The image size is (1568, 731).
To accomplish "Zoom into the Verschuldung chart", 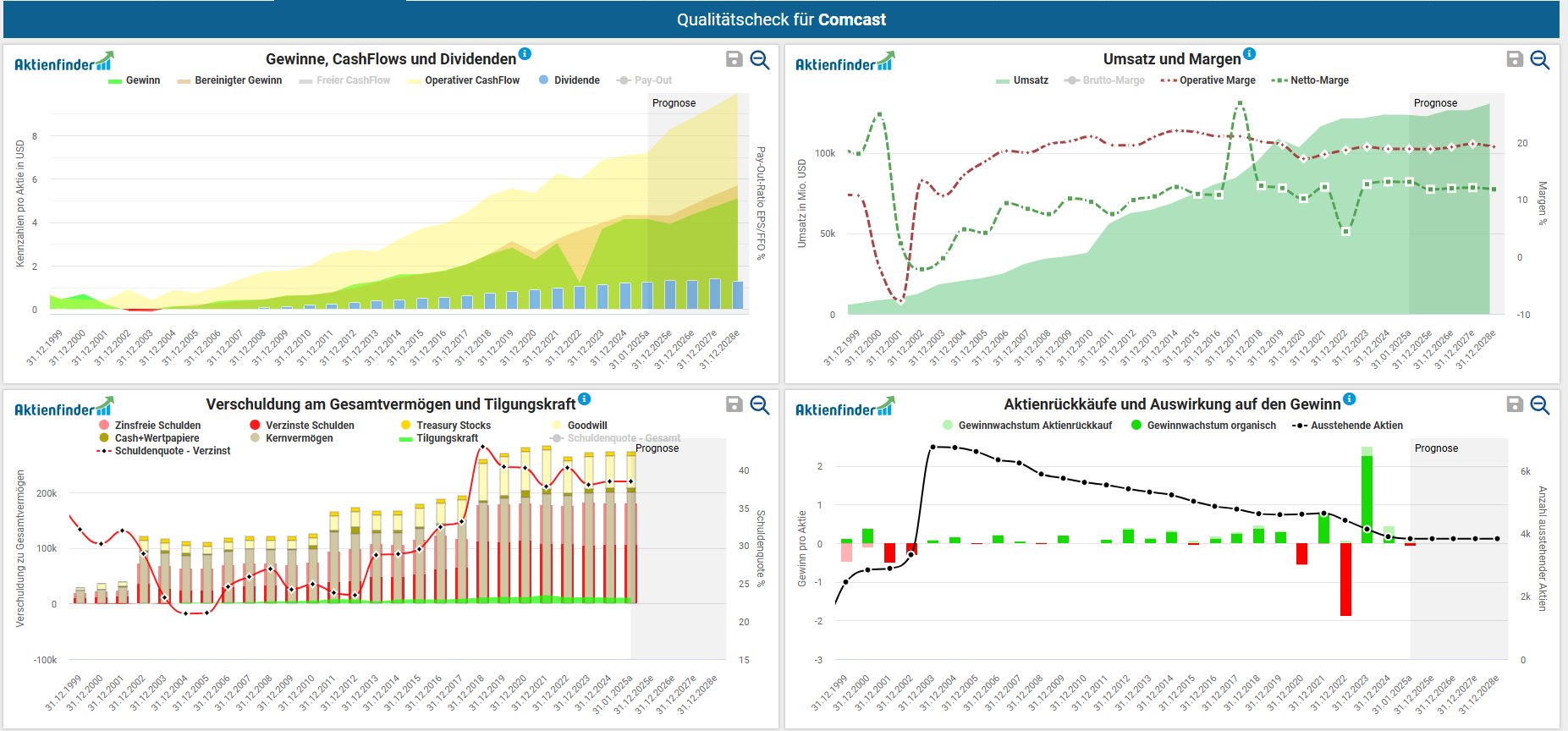I will [x=760, y=404].
